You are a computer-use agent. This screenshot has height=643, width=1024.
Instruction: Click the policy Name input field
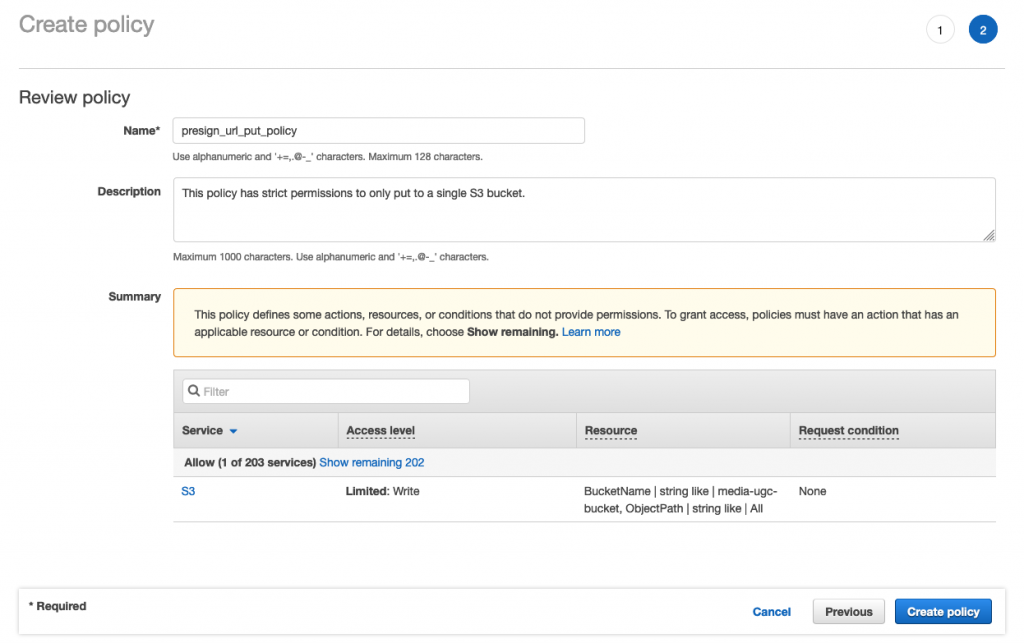[x=378, y=130]
